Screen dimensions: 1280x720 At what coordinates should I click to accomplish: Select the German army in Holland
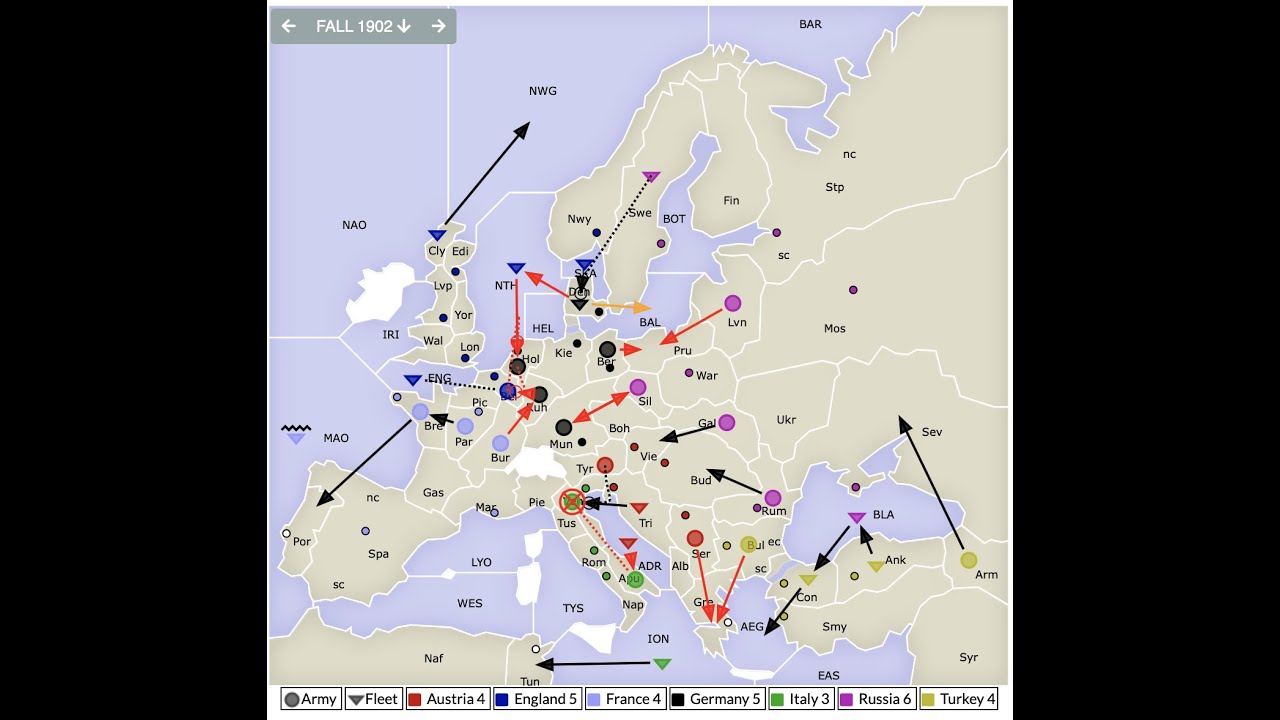(x=517, y=367)
